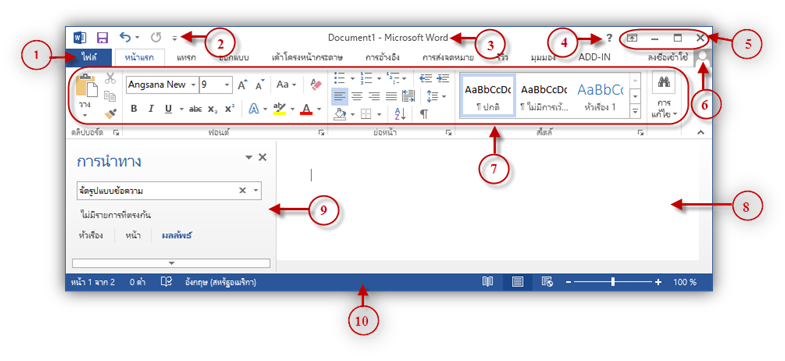The height and width of the screenshot is (361, 785).
Task: Collapse the ribbon with the chevron
Action: click(x=700, y=132)
